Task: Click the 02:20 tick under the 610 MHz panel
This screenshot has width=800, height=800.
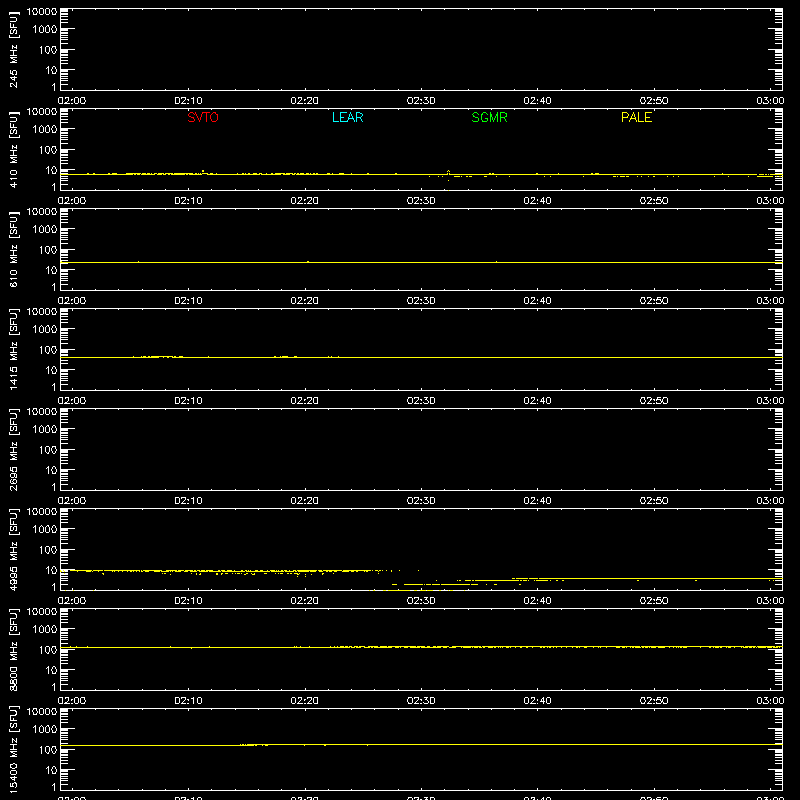Action: [x=305, y=301]
